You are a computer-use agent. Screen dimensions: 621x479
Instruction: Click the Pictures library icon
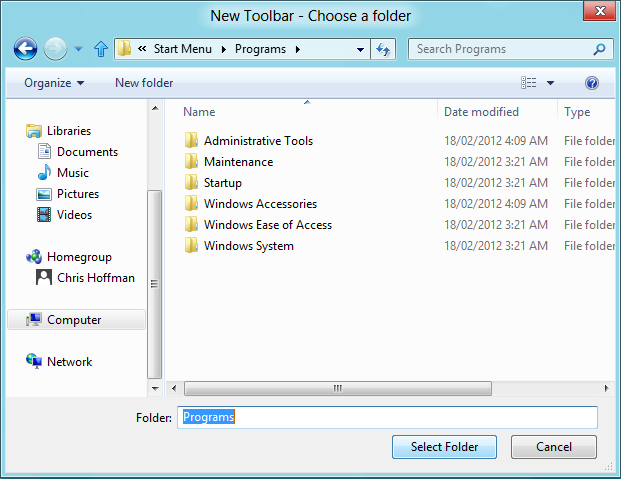click(44, 194)
